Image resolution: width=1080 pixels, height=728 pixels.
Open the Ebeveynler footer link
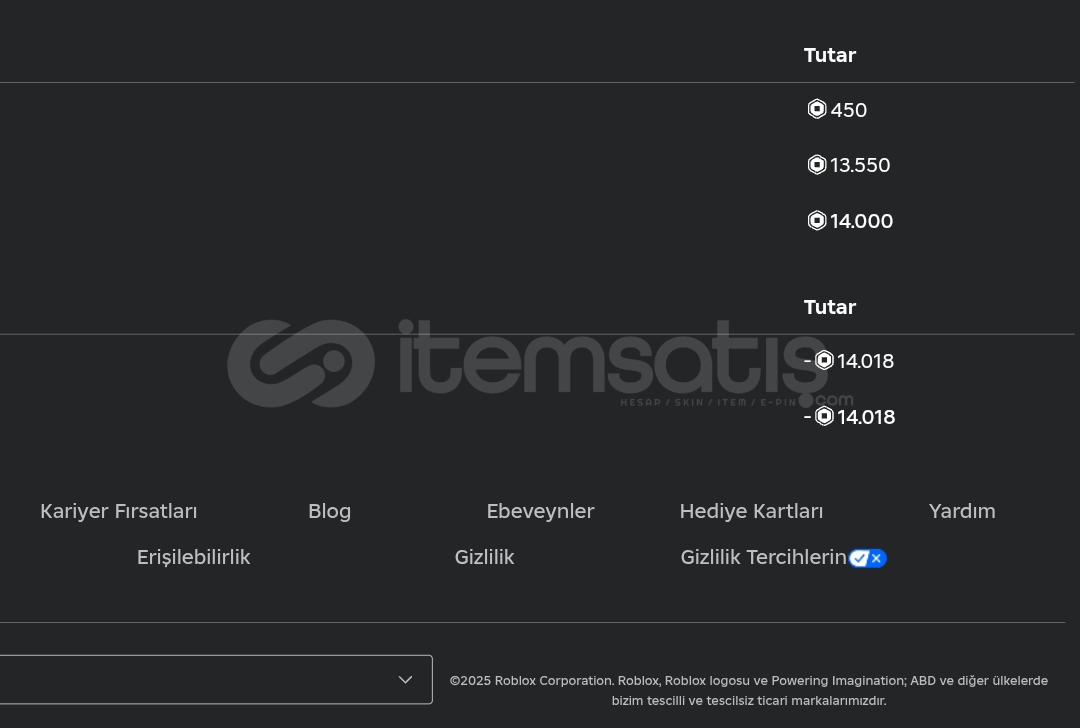tap(540, 511)
